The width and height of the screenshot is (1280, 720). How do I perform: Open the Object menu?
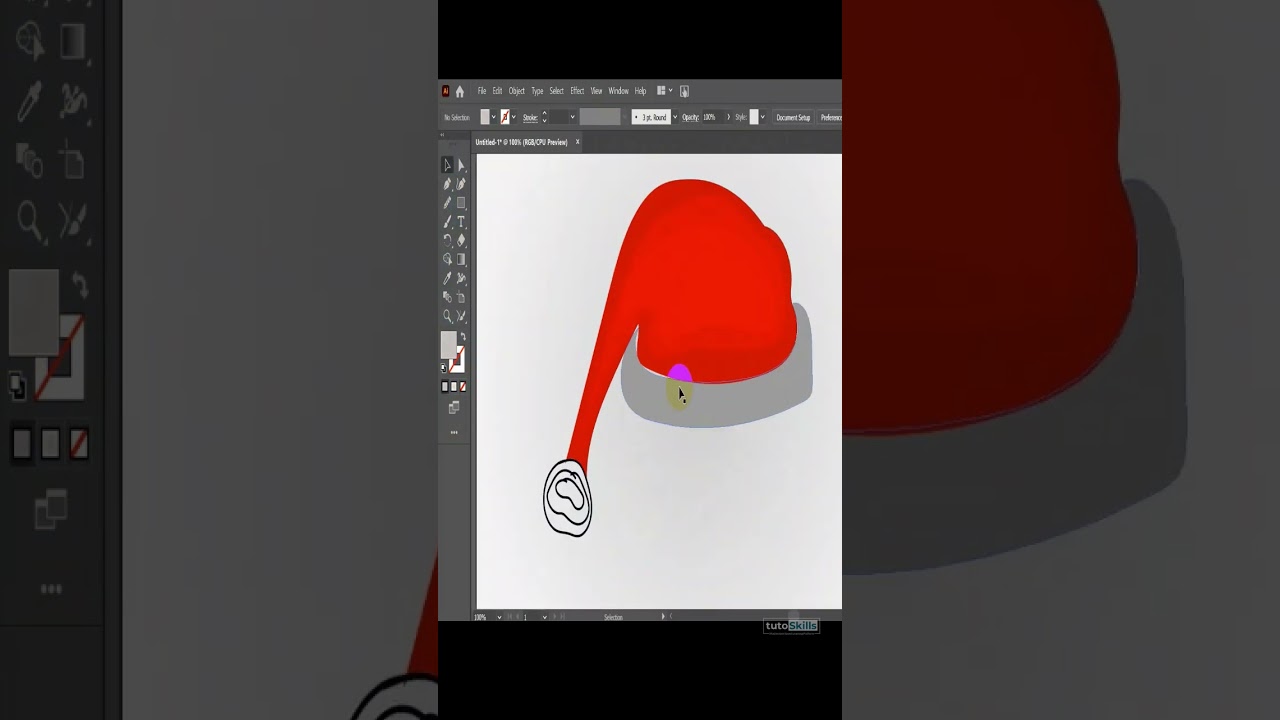click(x=517, y=91)
